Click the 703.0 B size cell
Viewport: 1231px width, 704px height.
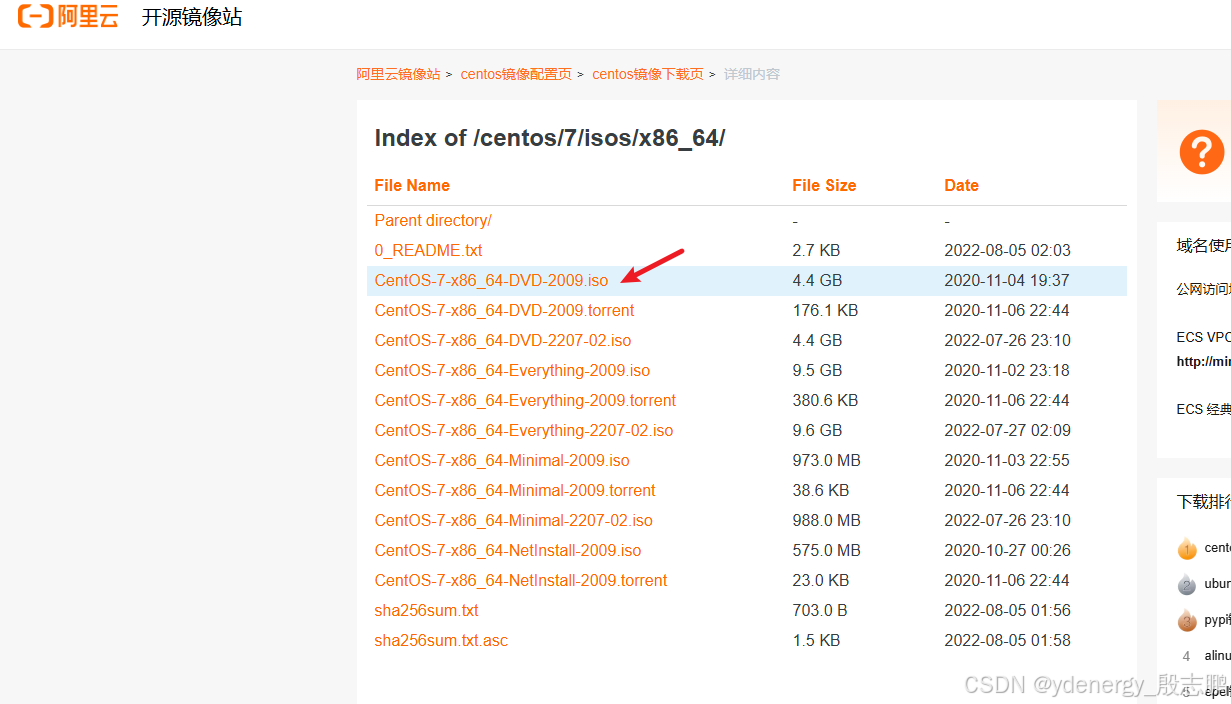820,610
